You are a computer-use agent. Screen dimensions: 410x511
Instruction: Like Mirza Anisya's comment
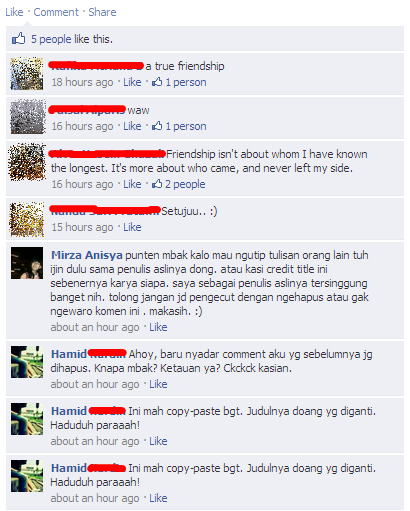pyautogui.click(x=158, y=327)
